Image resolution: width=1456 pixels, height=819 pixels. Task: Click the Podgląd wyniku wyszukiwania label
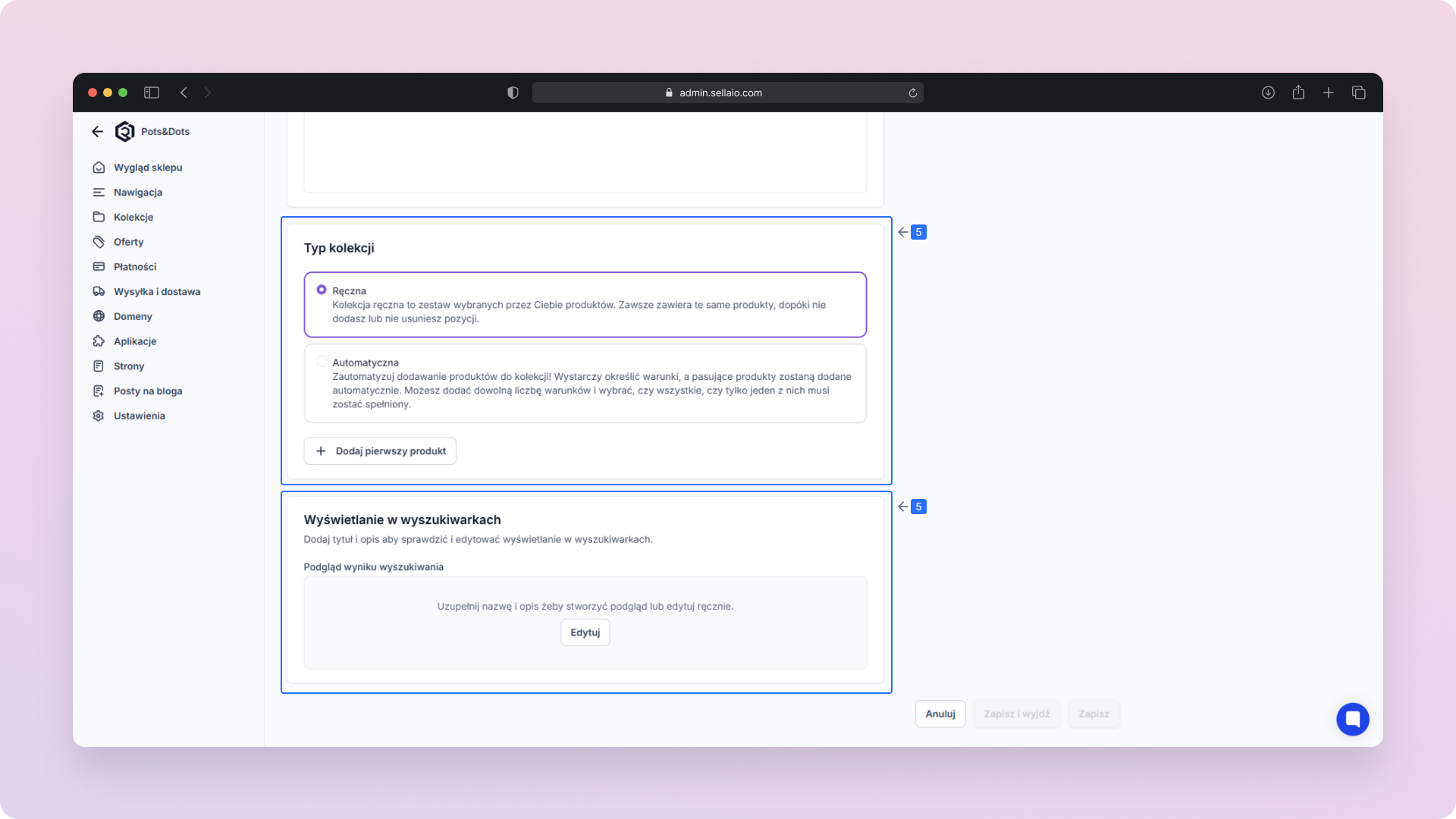coord(374,567)
